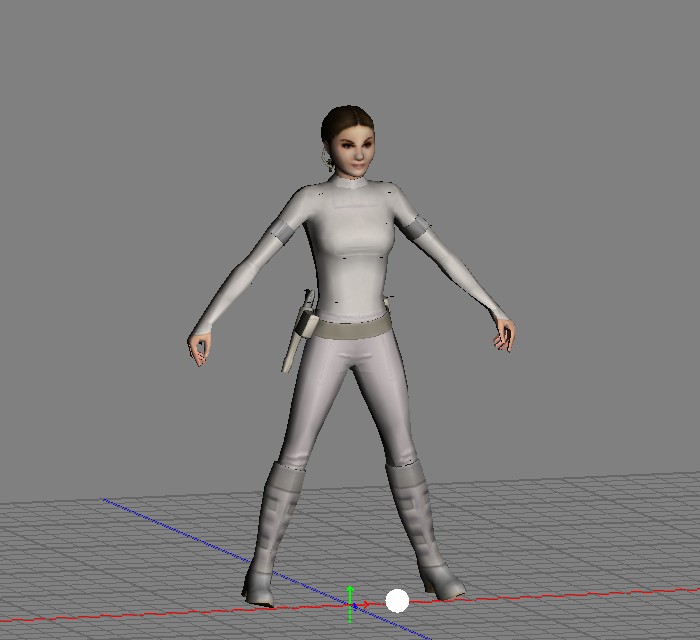The height and width of the screenshot is (640, 700).
Task: Click the character model's face
Action: 356,150
